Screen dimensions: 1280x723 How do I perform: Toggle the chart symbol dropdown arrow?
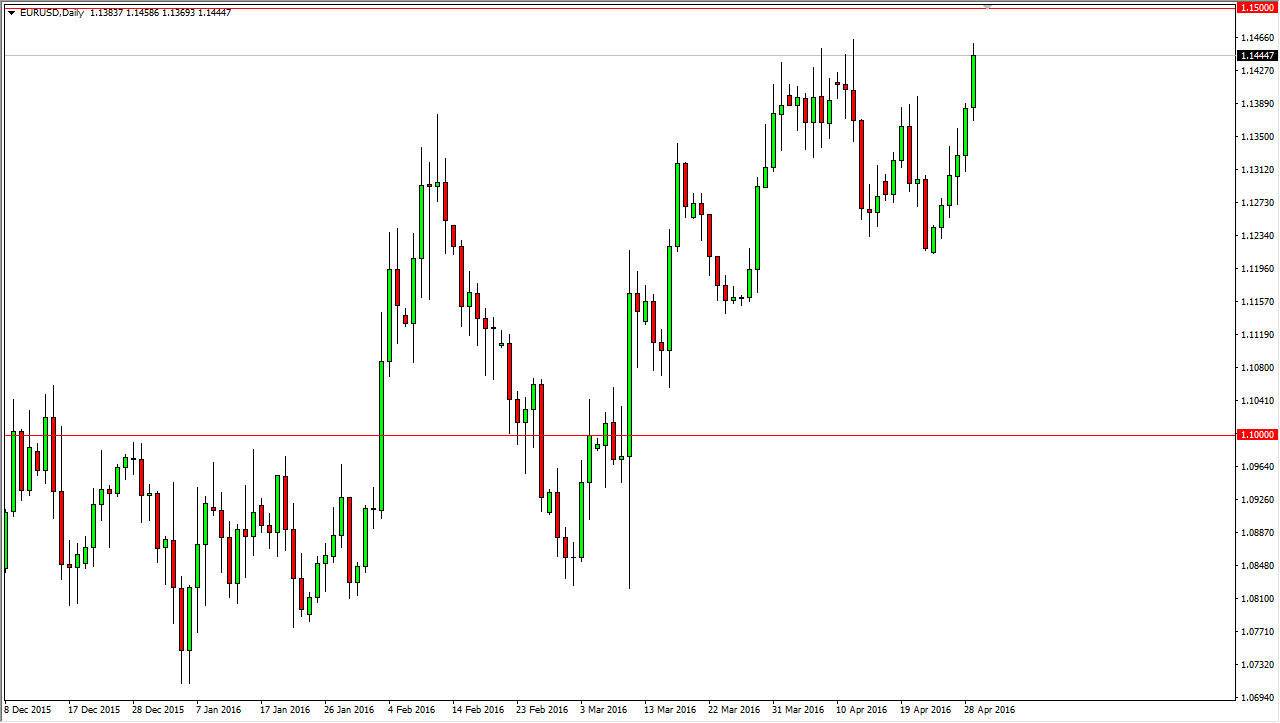(12, 13)
